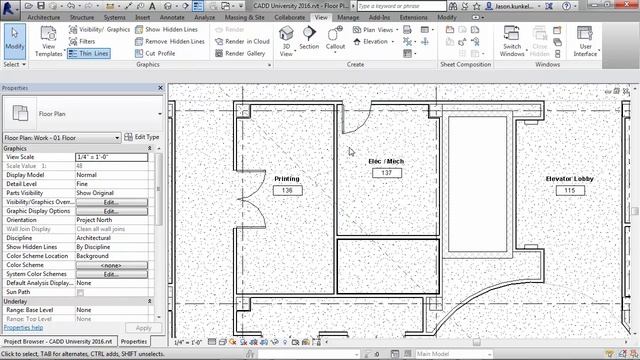640x360 pixels.
Task: Open Render in Cloud
Action: [x=242, y=41]
